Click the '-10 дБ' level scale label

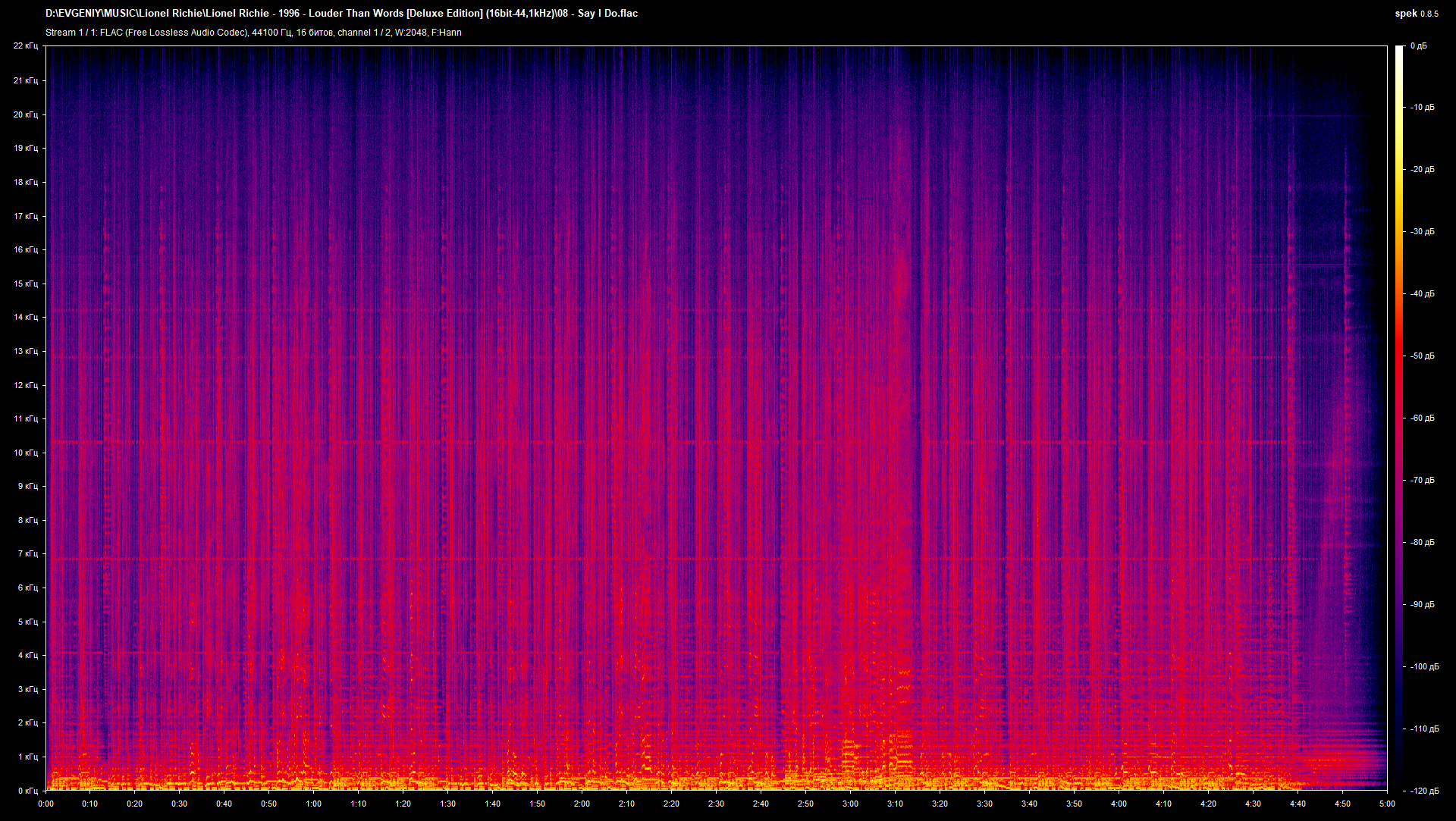pos(1423,108)
